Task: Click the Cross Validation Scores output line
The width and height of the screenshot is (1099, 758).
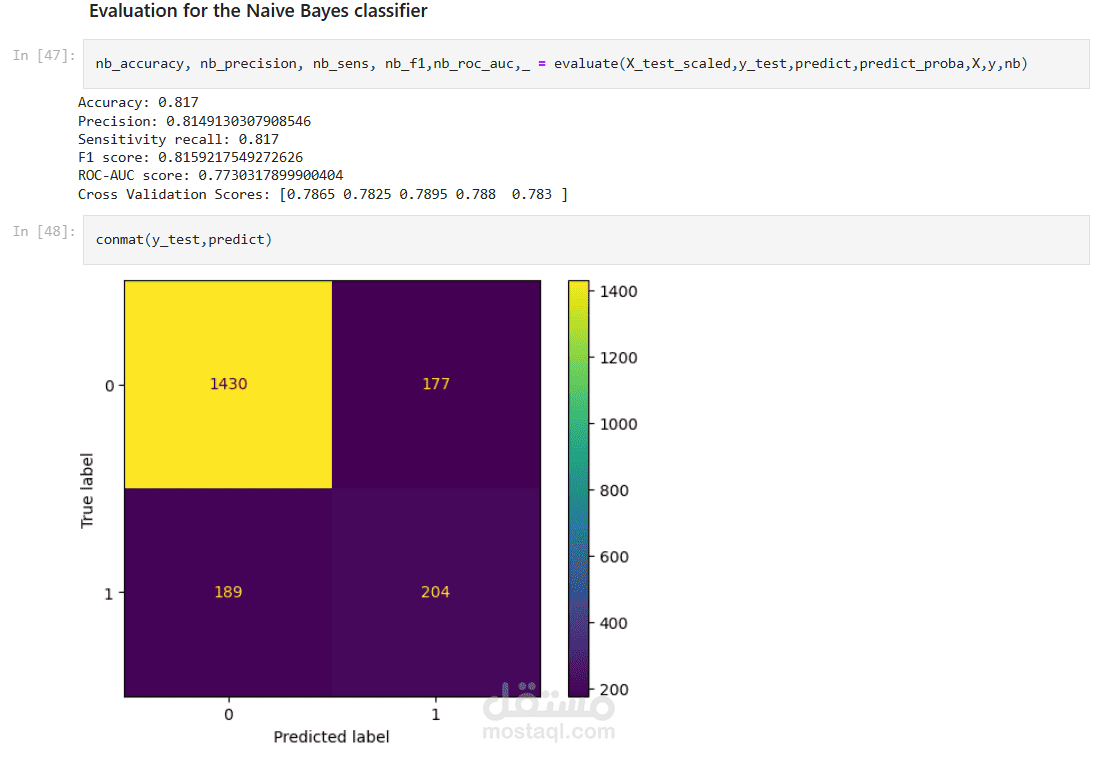Action: click(x=323, y=194)
